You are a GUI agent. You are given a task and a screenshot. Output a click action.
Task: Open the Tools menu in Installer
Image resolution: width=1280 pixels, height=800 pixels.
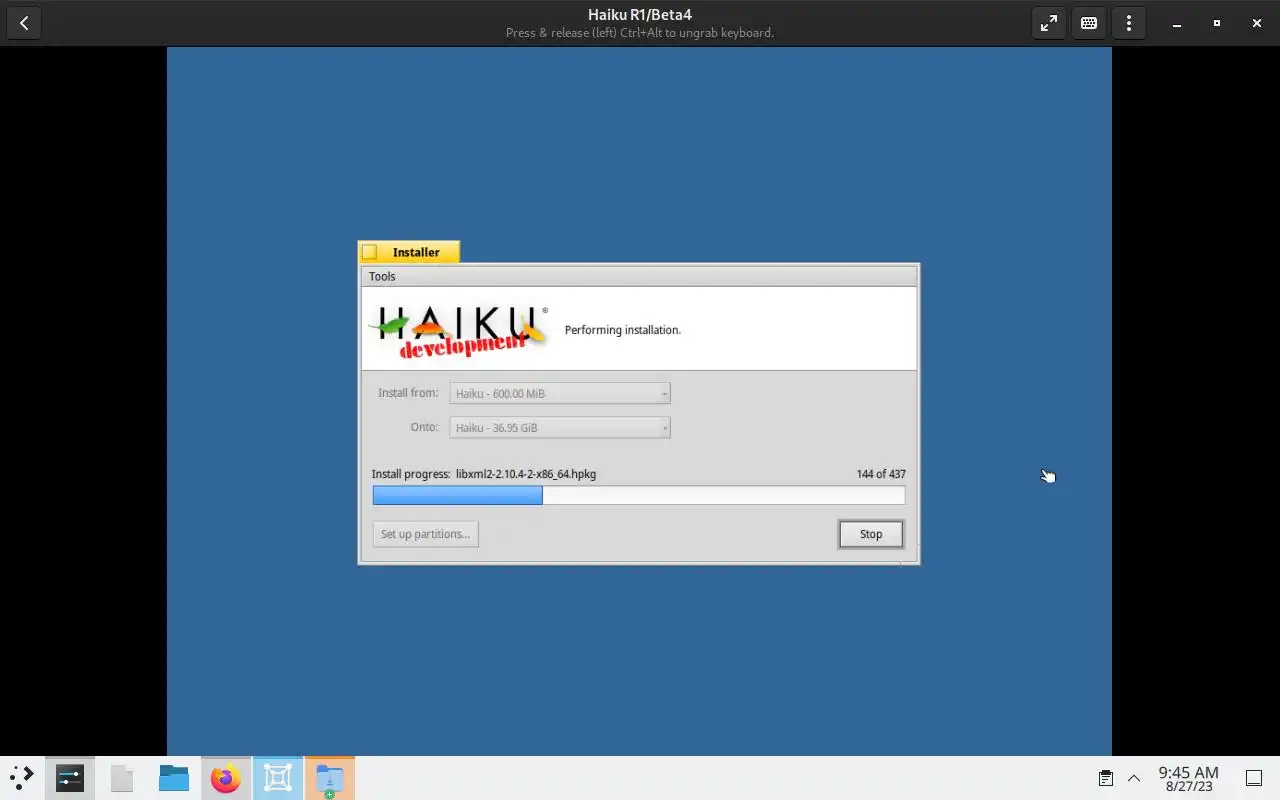pyautogui.click(x=382, y=276)
